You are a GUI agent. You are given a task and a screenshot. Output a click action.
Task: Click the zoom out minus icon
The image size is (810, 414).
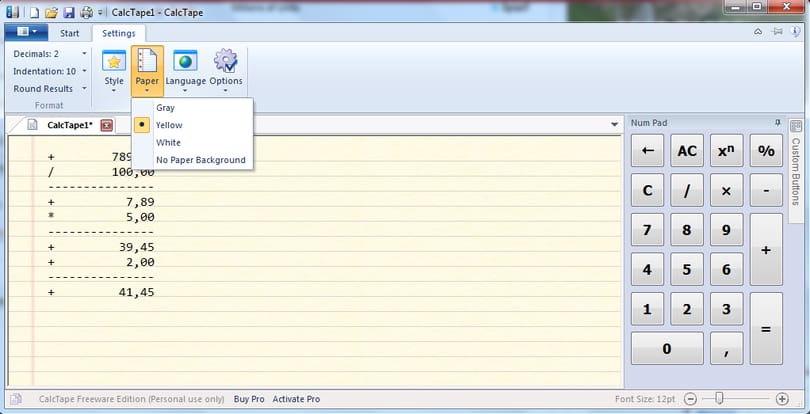click(691, 399)
